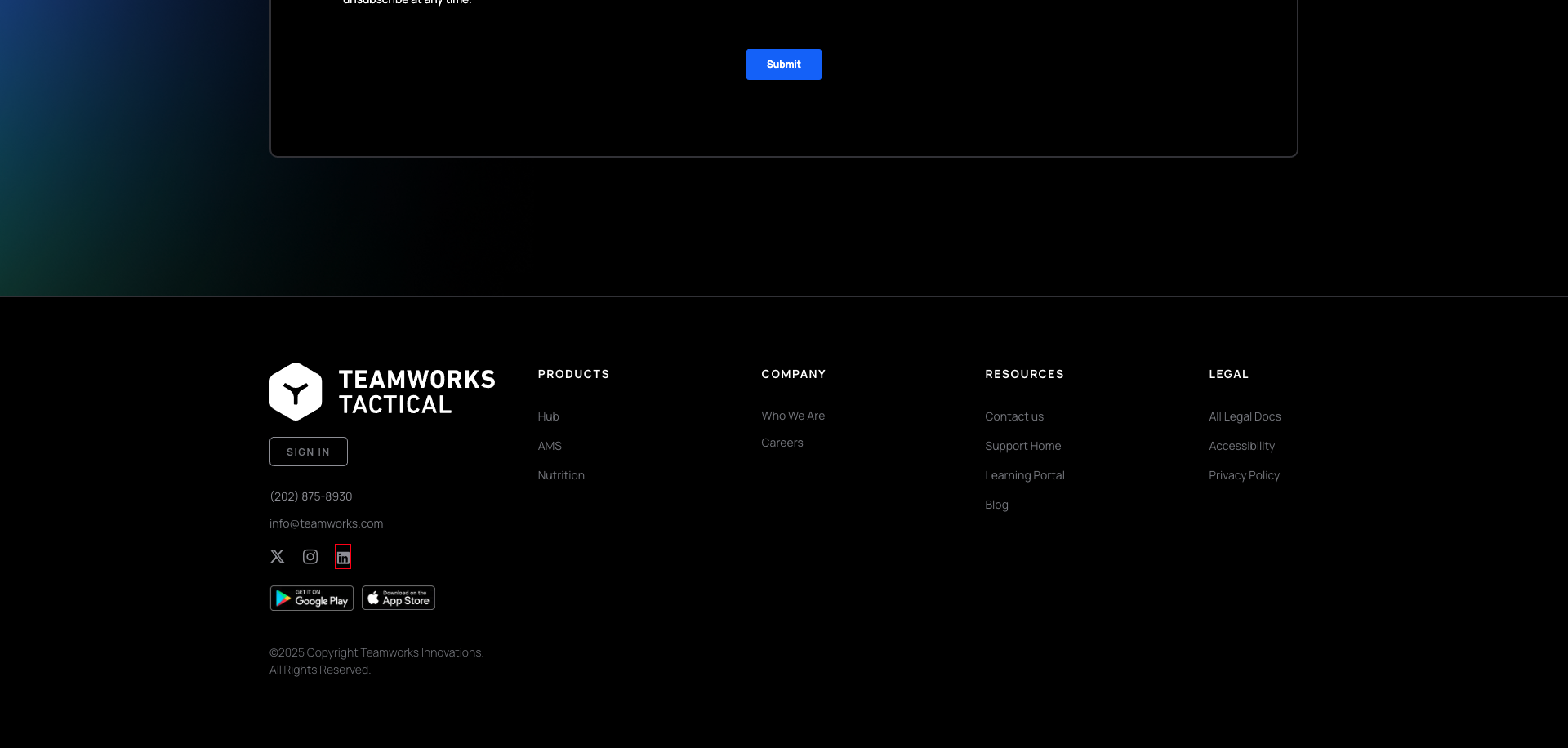Open the Learning Portal

coord(1025,474)
